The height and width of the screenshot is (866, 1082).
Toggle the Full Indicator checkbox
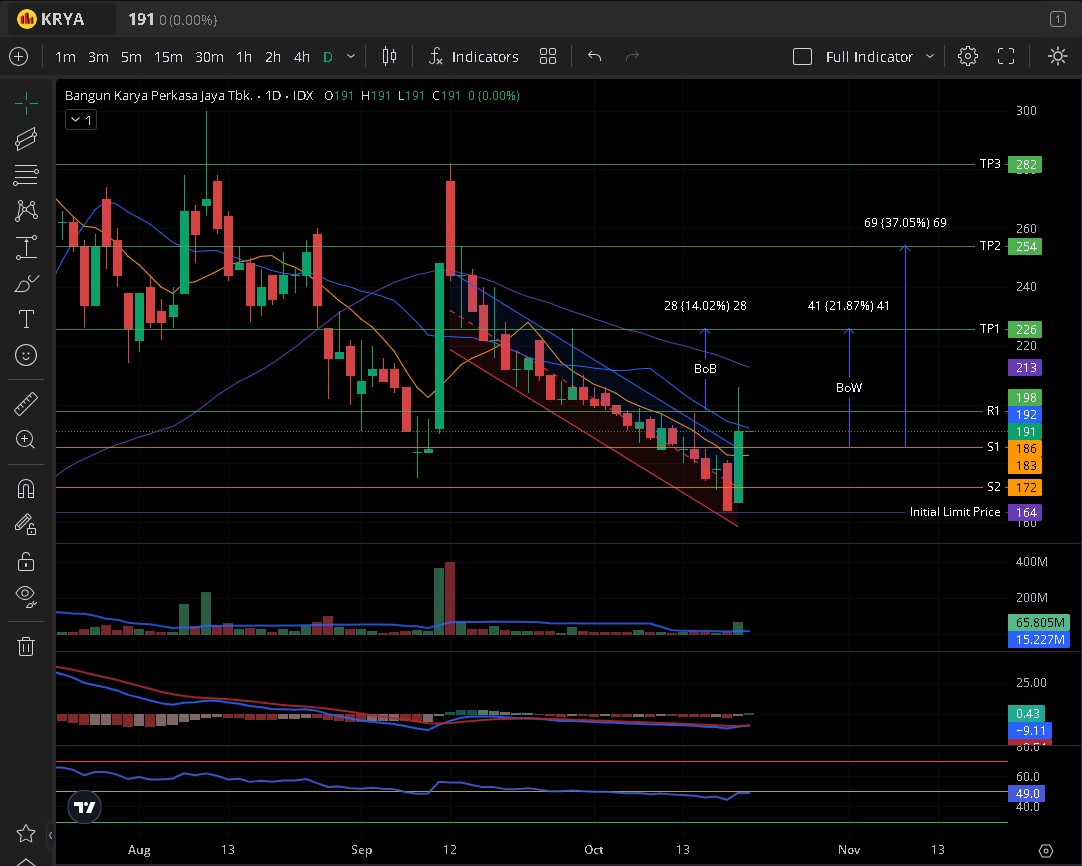point(802,57)
